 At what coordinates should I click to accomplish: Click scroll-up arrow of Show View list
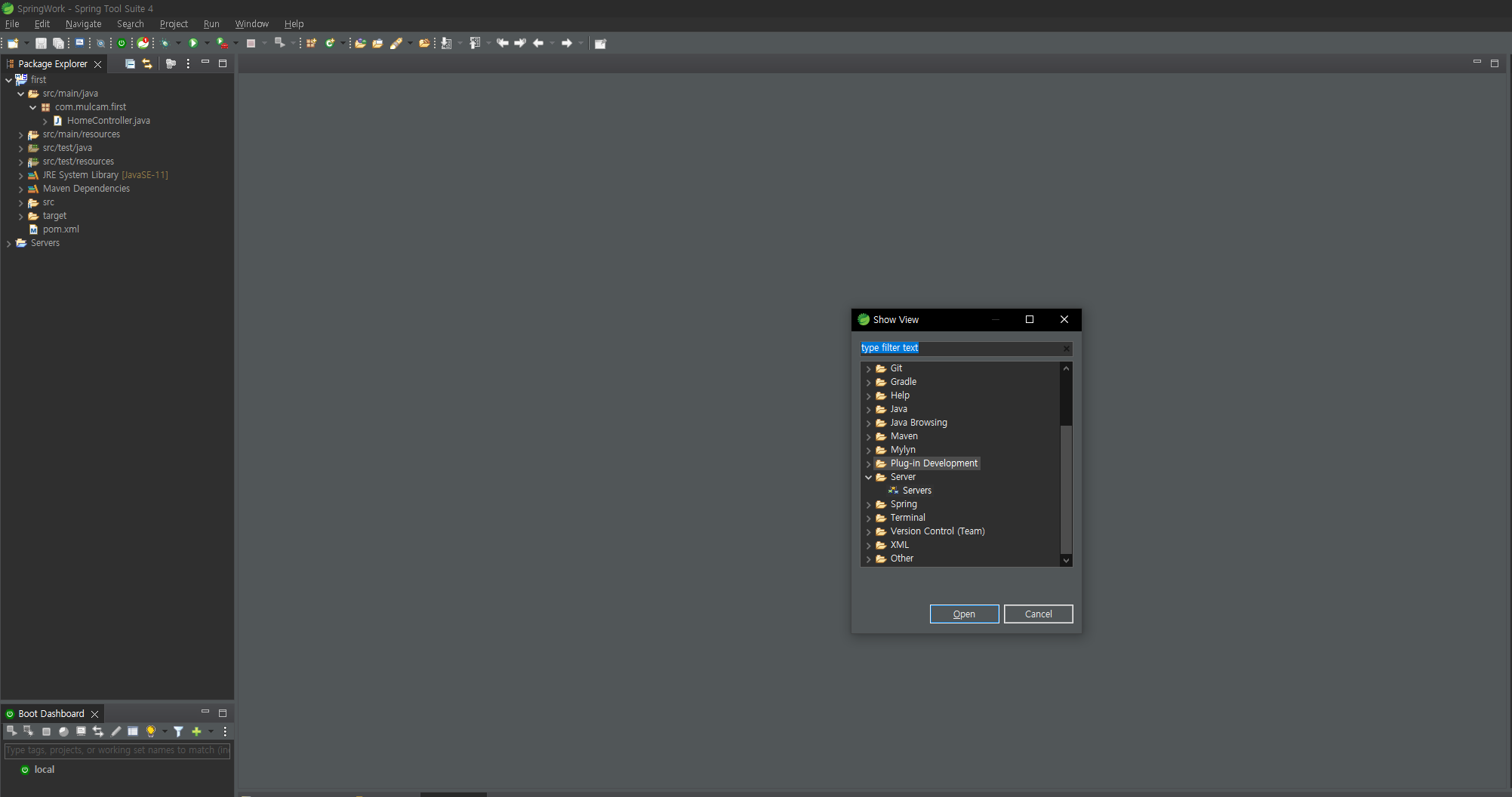pos(1066,368)
